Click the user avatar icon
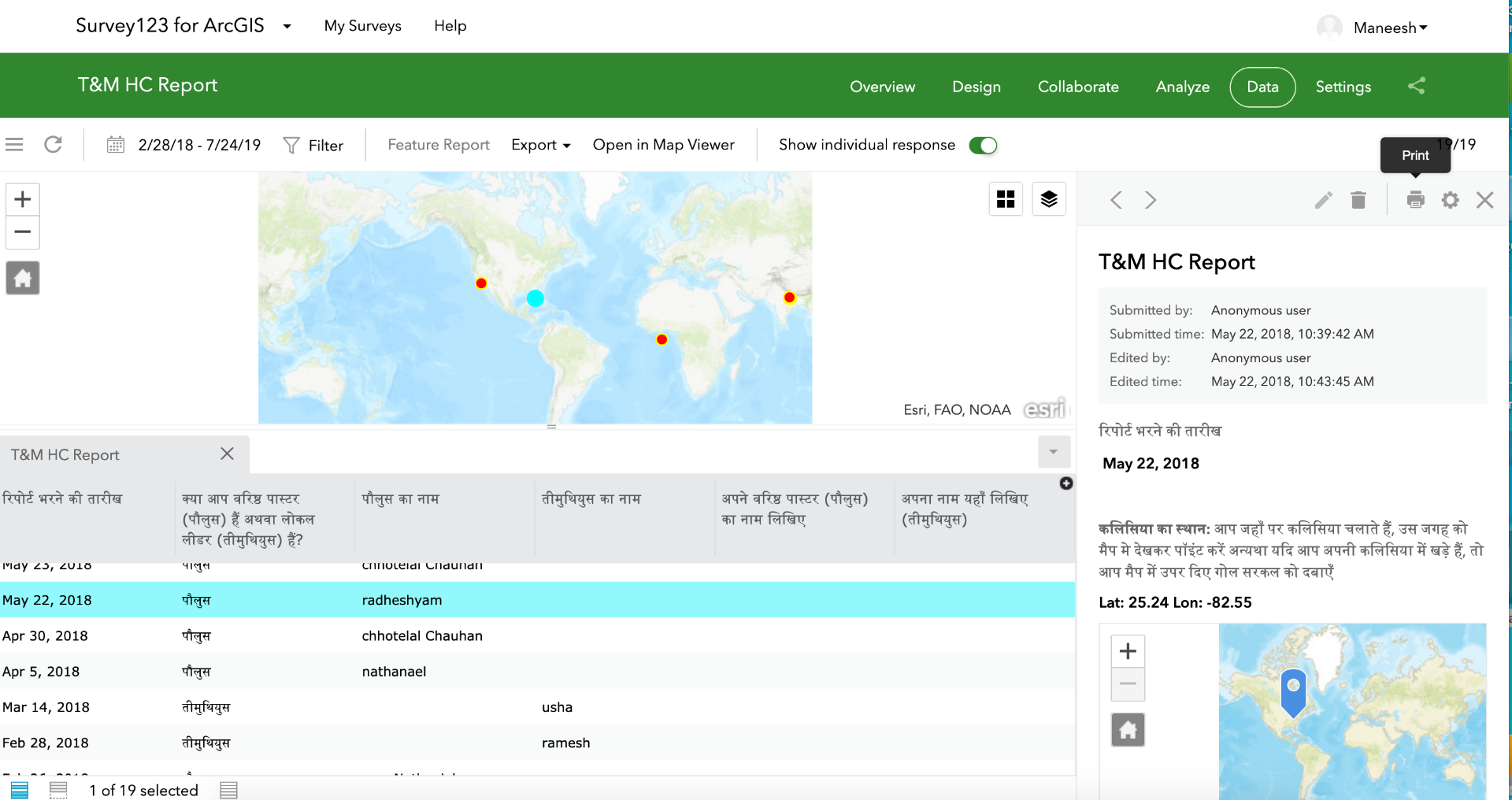Screen dimensions: 1512x800 click(1329, 28)
